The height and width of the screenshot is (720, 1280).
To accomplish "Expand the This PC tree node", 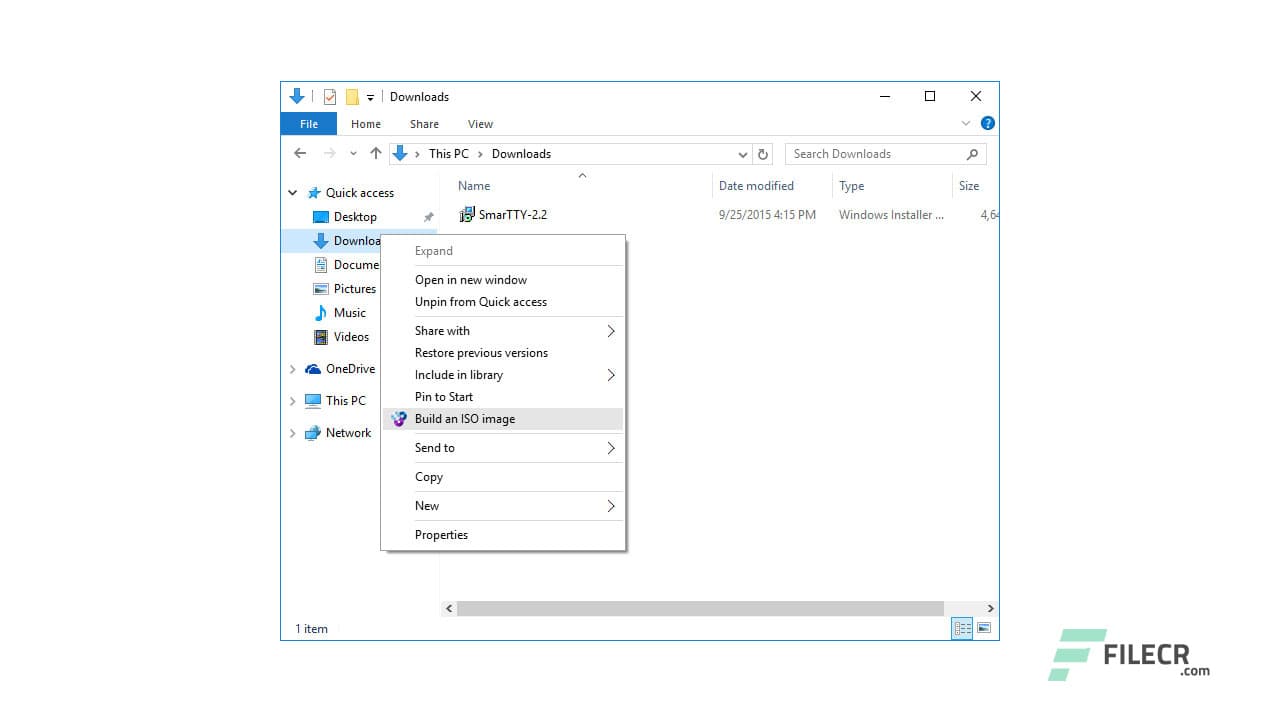I will [292, 400].
